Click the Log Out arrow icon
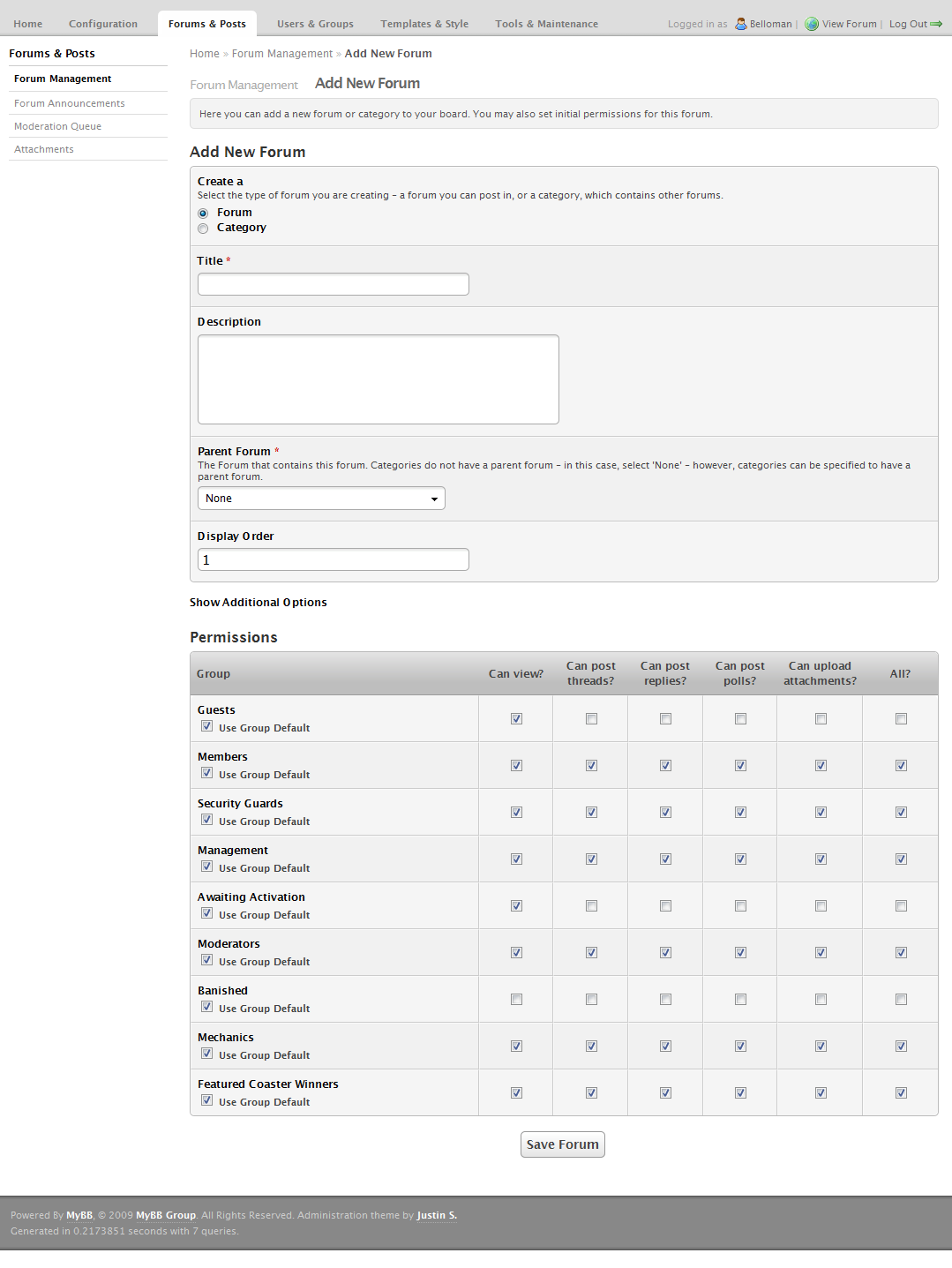This screenshot has width=952, height=1268. coord(936,24)
